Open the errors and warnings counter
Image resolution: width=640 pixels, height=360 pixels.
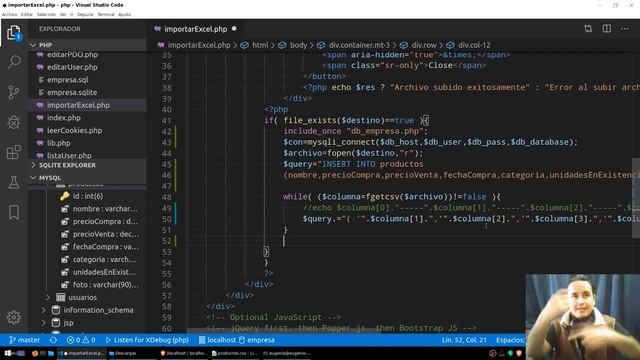(81, 340)
